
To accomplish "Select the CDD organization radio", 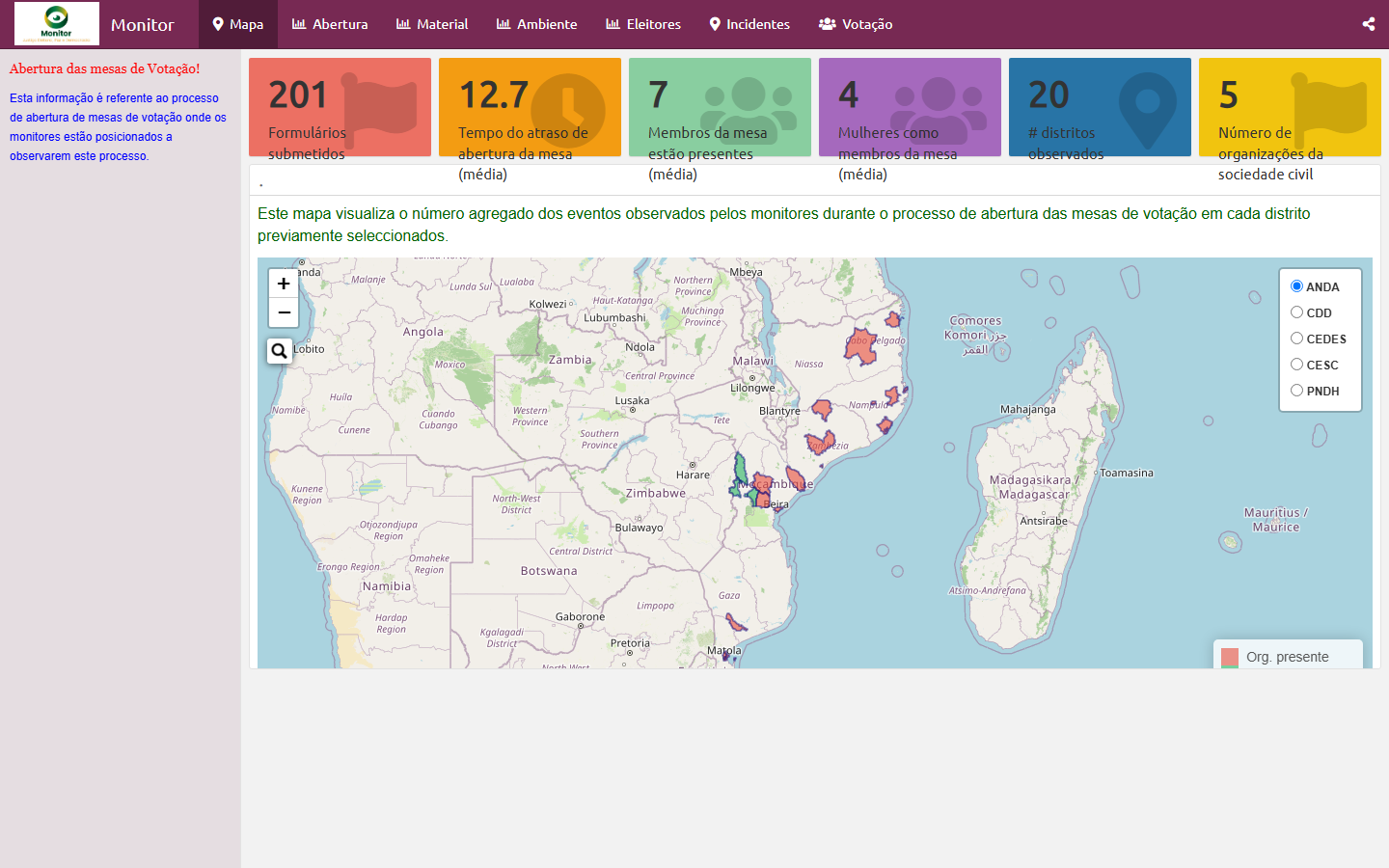I will pos(1296,312).
